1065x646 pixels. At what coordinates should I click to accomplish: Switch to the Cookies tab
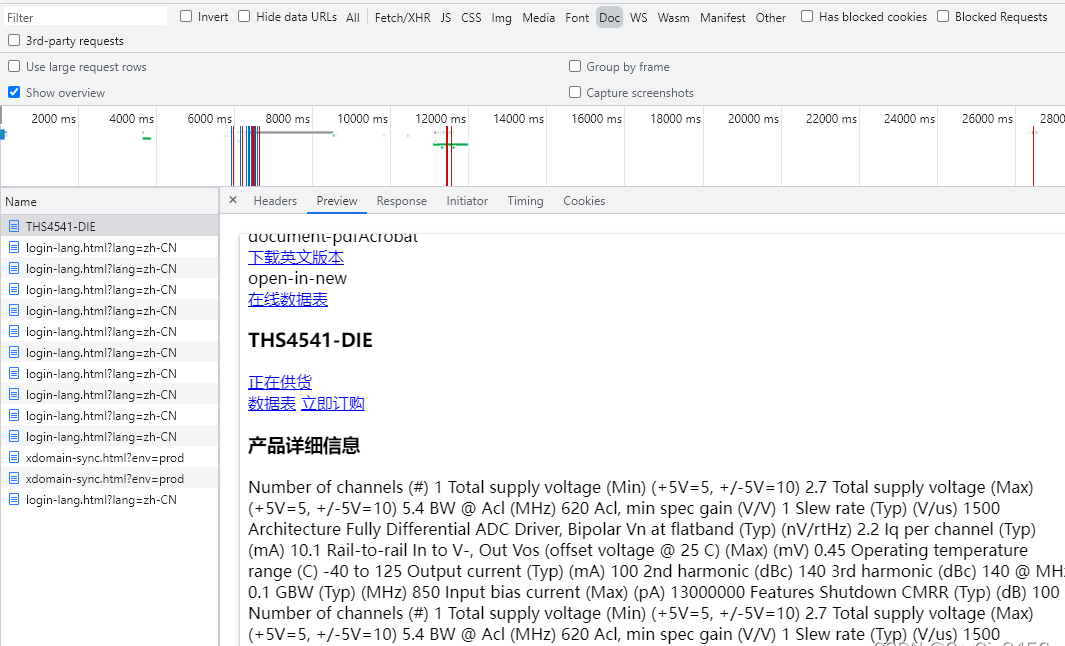click(x=584, y=201)
